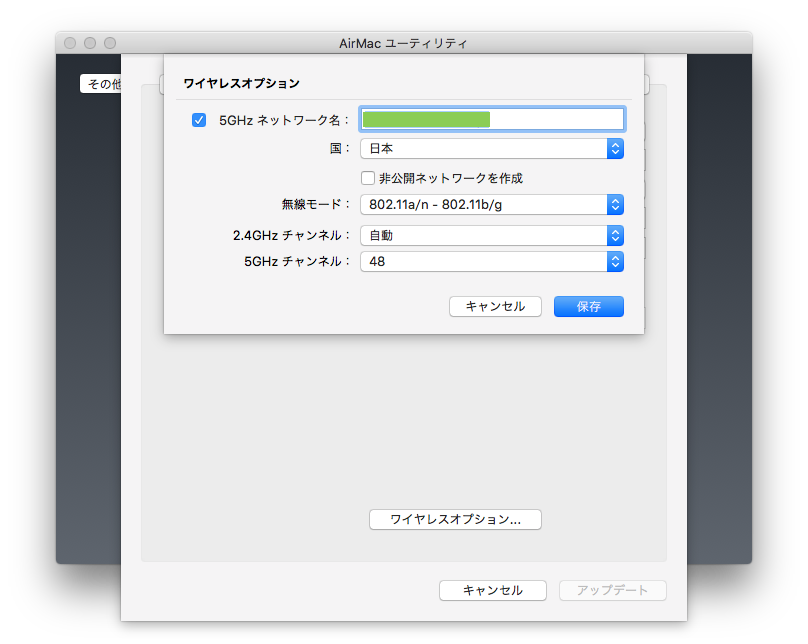Click the 国 label
The height and width of the screenshot is (644, 808).
point(339,149)
